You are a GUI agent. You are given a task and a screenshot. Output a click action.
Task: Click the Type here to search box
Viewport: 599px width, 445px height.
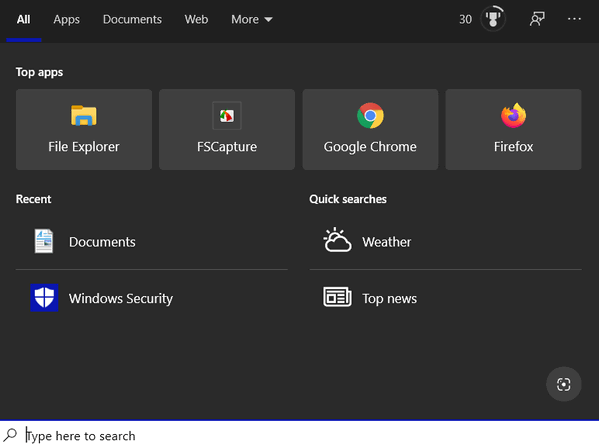pos(300,435)
